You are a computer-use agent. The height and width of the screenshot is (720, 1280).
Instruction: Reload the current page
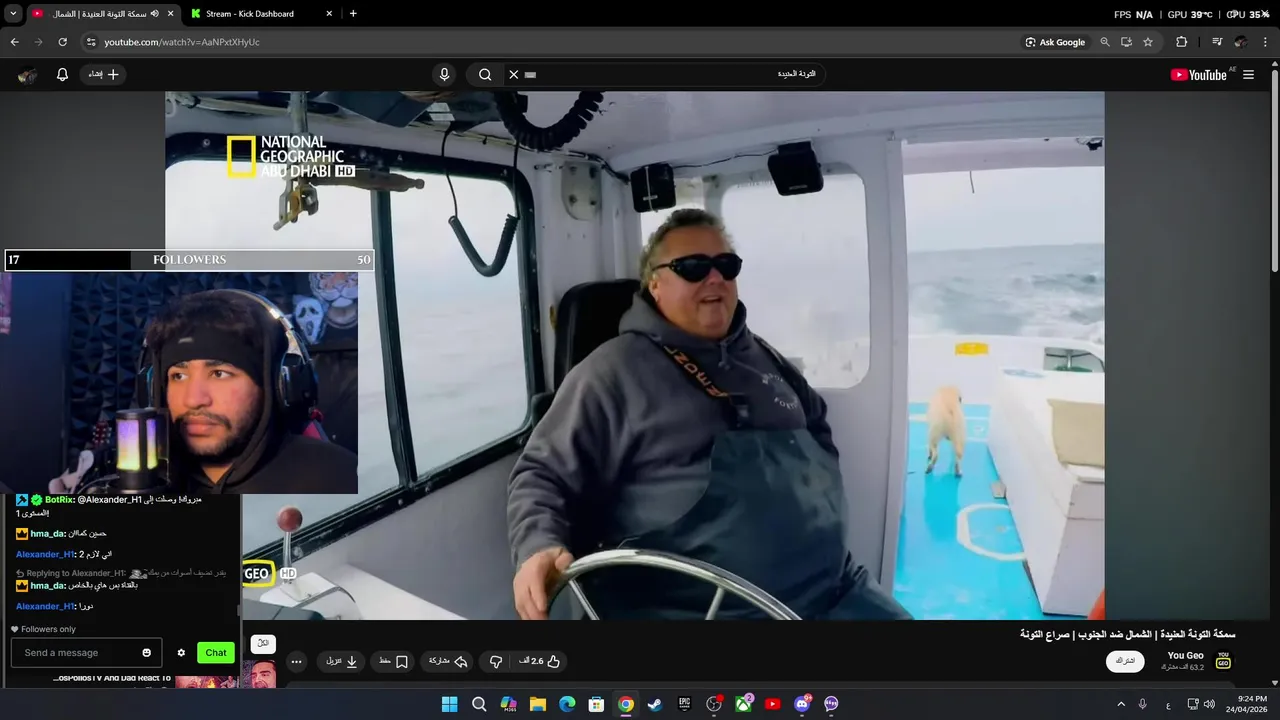click(x=62, y=42)
